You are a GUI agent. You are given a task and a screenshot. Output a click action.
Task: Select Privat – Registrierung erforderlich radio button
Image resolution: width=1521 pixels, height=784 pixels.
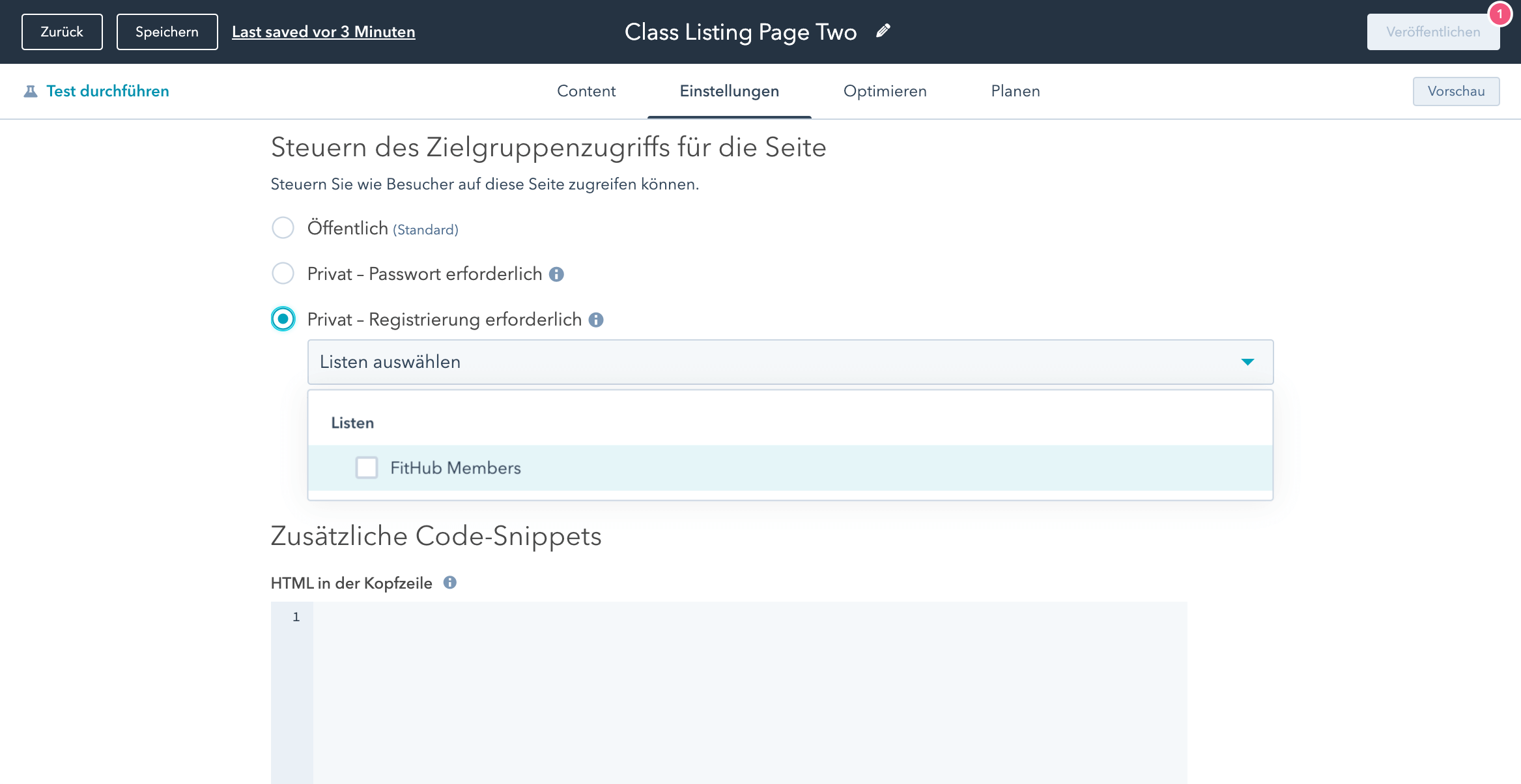283,319
